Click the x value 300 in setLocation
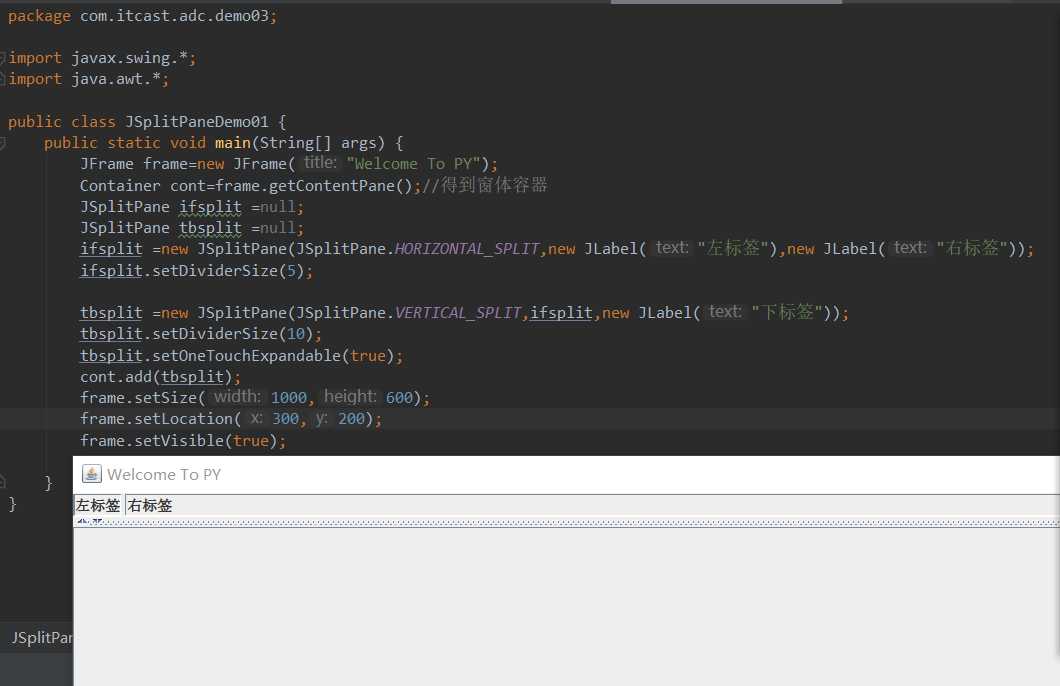Viewport: 1060px width, 686px height. click(285, 419)
